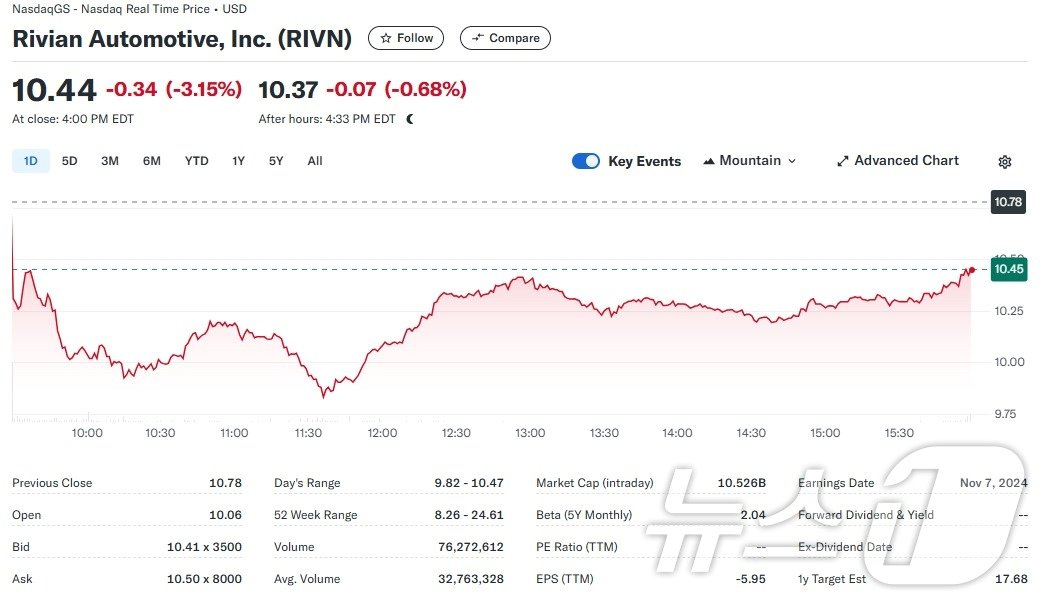Choose the 1Y time range
Image resolution: width=1044 pixels, height=604 pixels.
[238, 161]
